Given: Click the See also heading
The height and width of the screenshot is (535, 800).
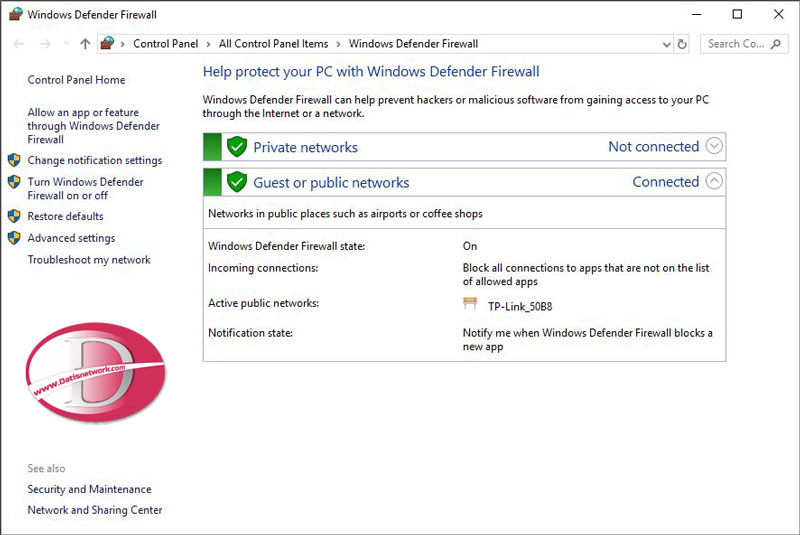Looking at the screenshot, I should click(46, 468).
